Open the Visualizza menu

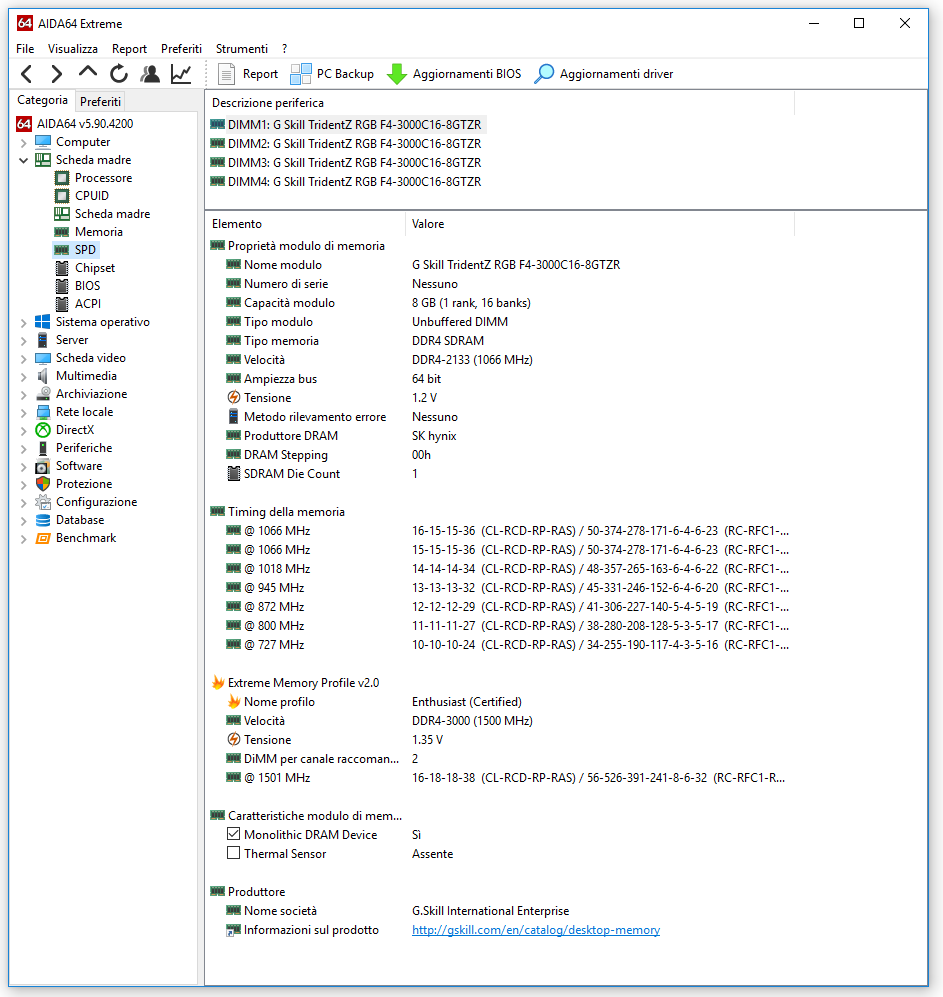72,49
